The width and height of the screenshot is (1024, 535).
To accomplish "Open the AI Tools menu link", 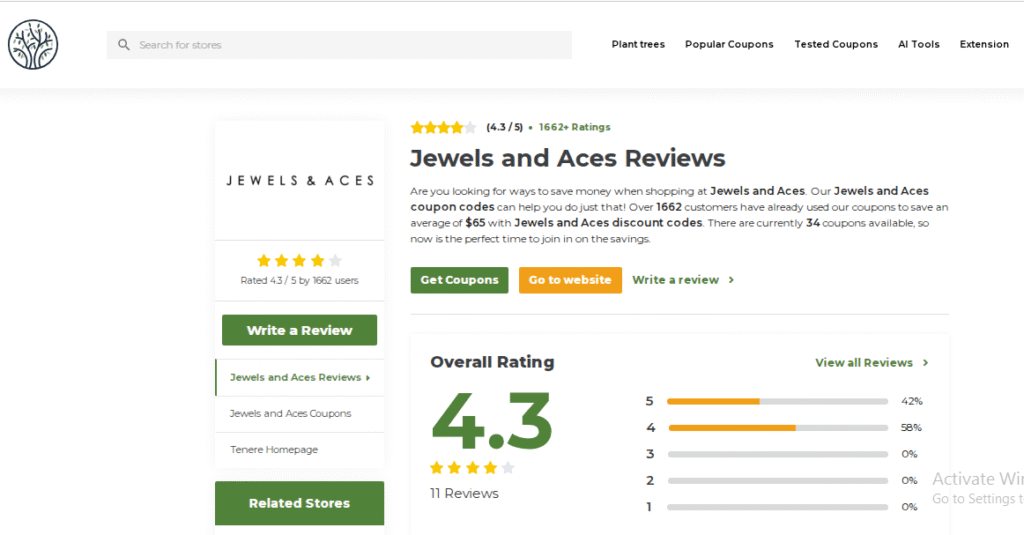I will coord(918,45).
